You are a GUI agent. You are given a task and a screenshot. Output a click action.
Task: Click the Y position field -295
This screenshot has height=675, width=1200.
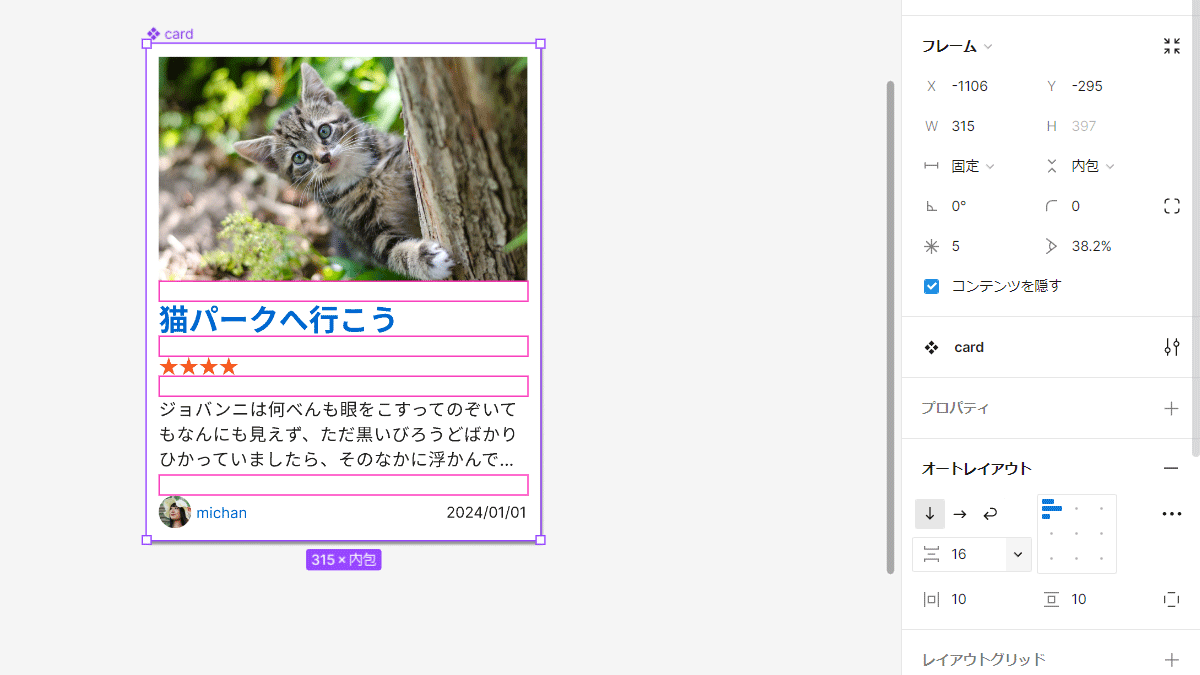pos(1087,86)
